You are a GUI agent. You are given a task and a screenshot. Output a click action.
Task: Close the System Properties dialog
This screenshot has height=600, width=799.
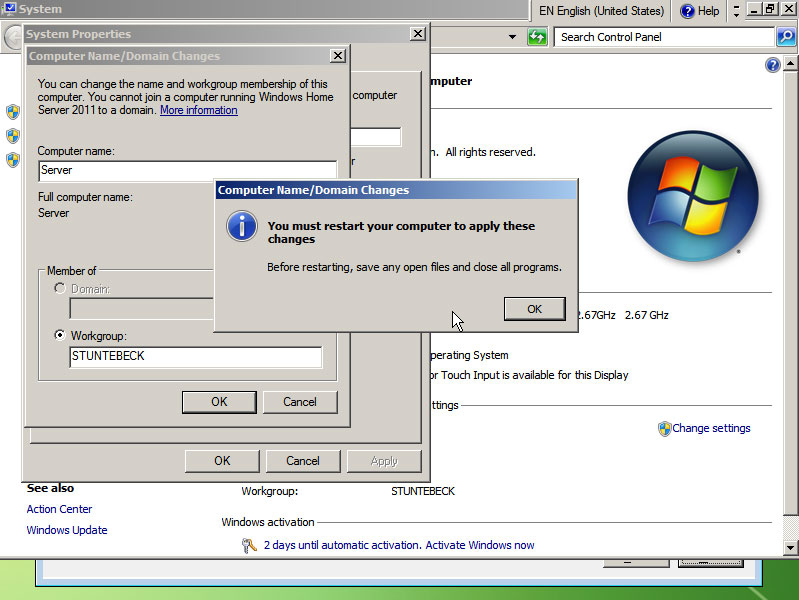point(418,34)
